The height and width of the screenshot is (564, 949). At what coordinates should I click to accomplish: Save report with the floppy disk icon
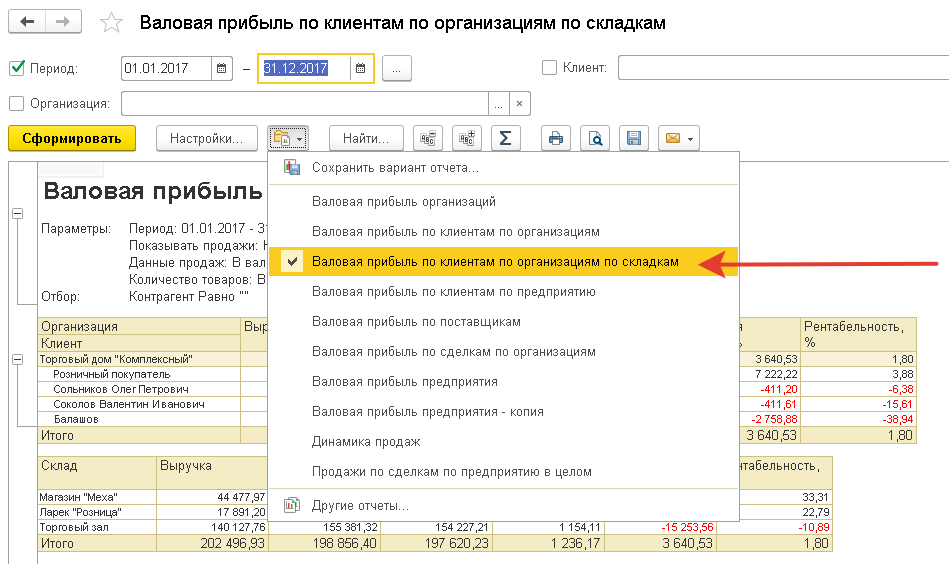pyautogui.click(x=632, y=138)
